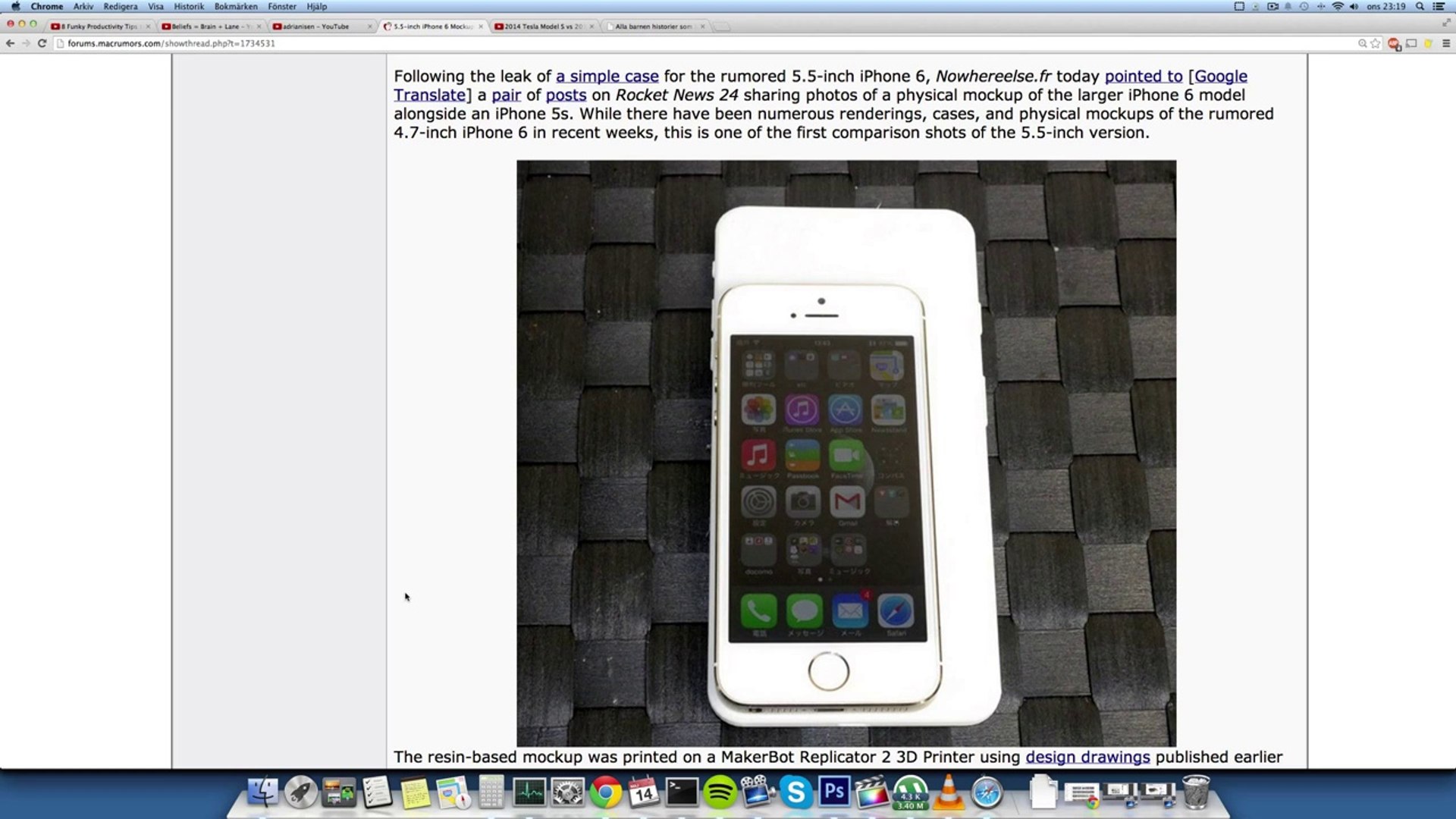This screenshot has width=1456, height=819.
Task: Open Skype from the dock
Action: point(795,793)
